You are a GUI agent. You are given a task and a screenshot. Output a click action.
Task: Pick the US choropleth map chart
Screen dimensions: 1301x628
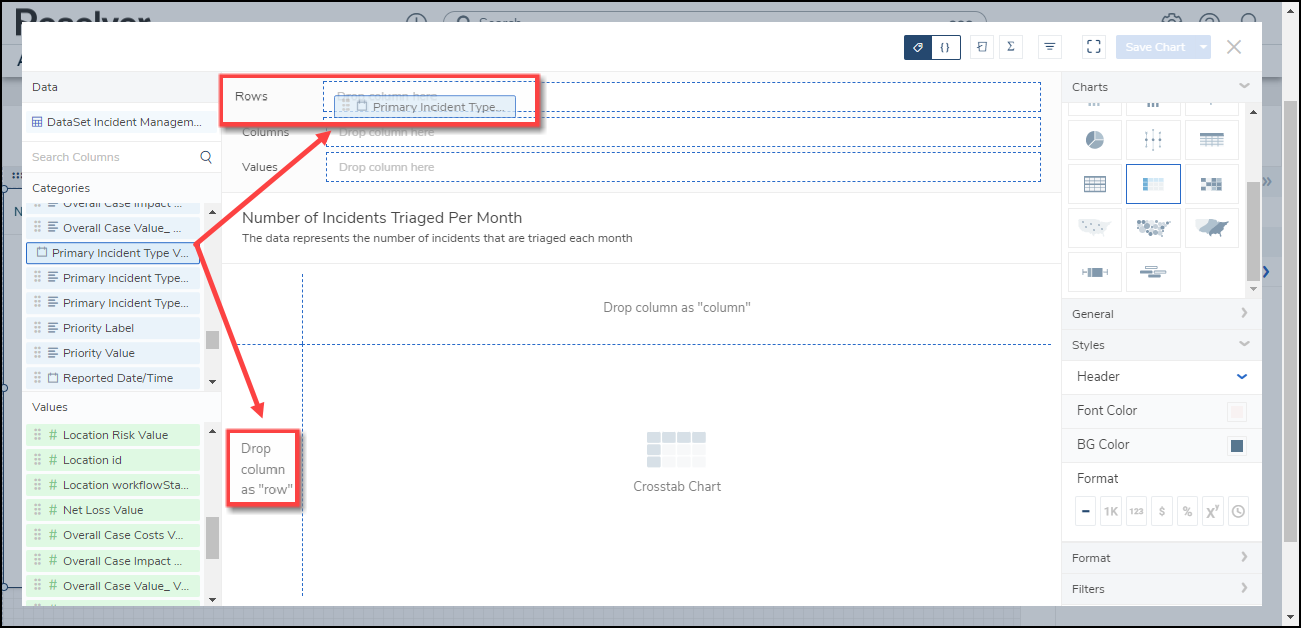tap(1211, 228)
